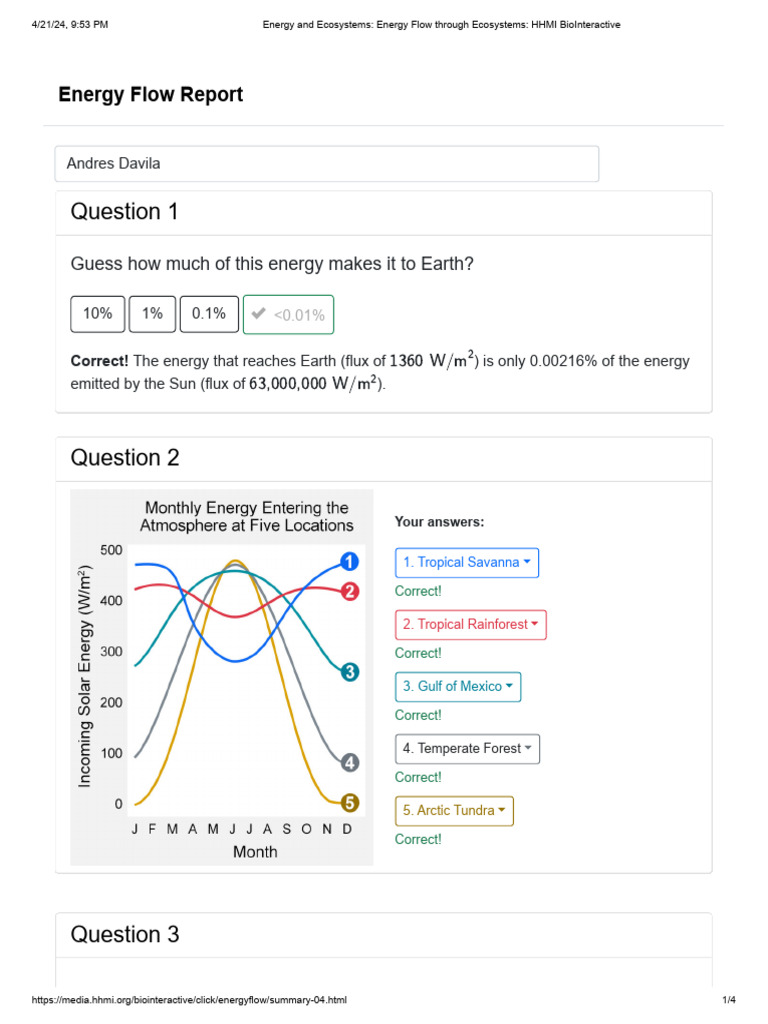The image size is (768, 1024).
Task: Open the Gulf of Mexico dropdown
Action: tap(458, 686)
